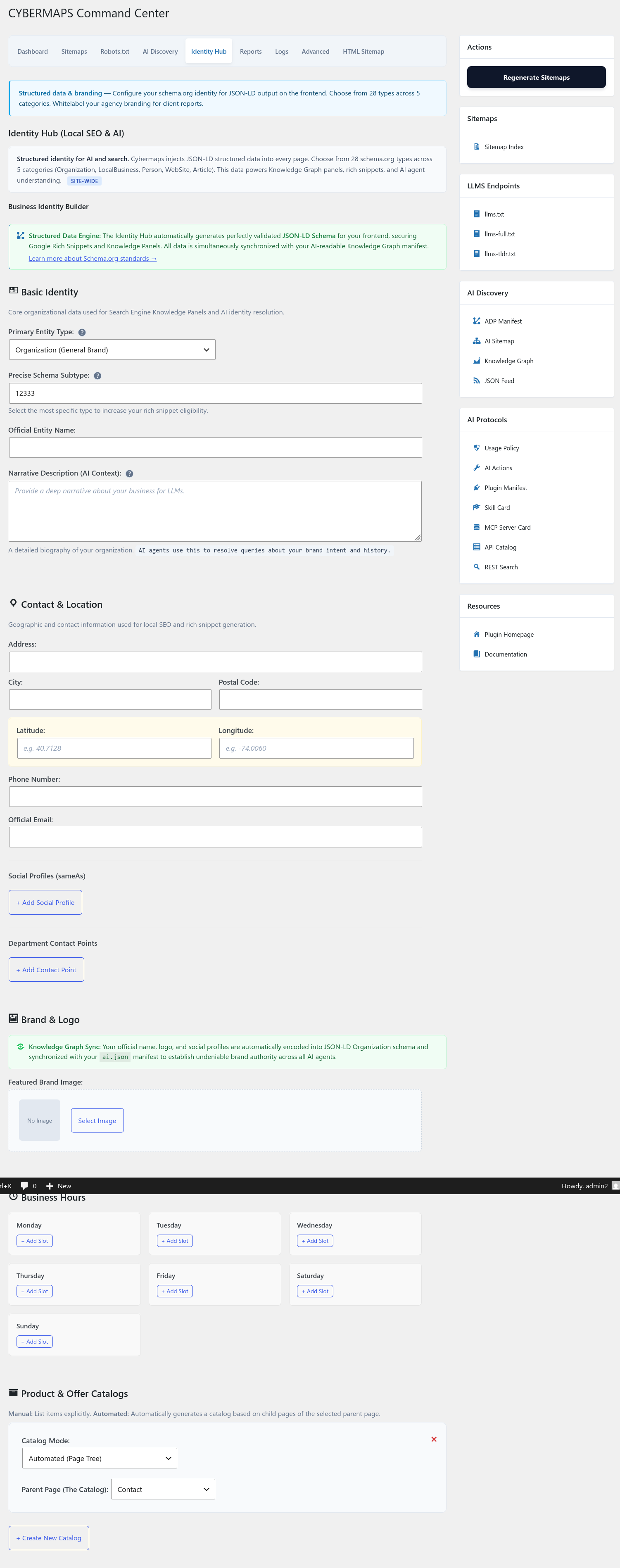Screen dimensions: 620x1568
Task: Click the Narrative Description help icon
Action: click(130, 473)
